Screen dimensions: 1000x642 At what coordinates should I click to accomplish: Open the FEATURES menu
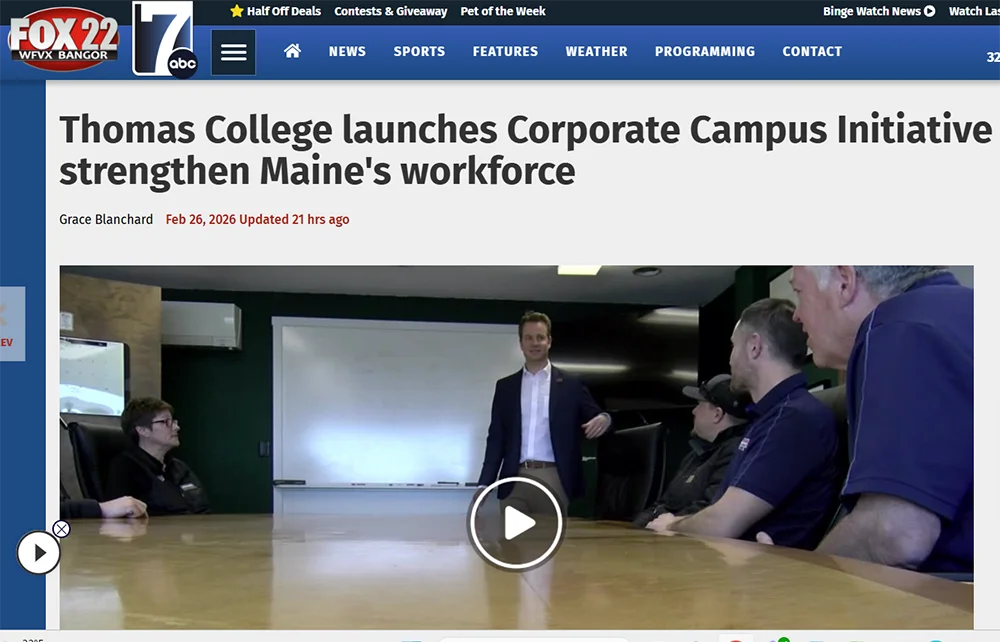tap(505, 52)
